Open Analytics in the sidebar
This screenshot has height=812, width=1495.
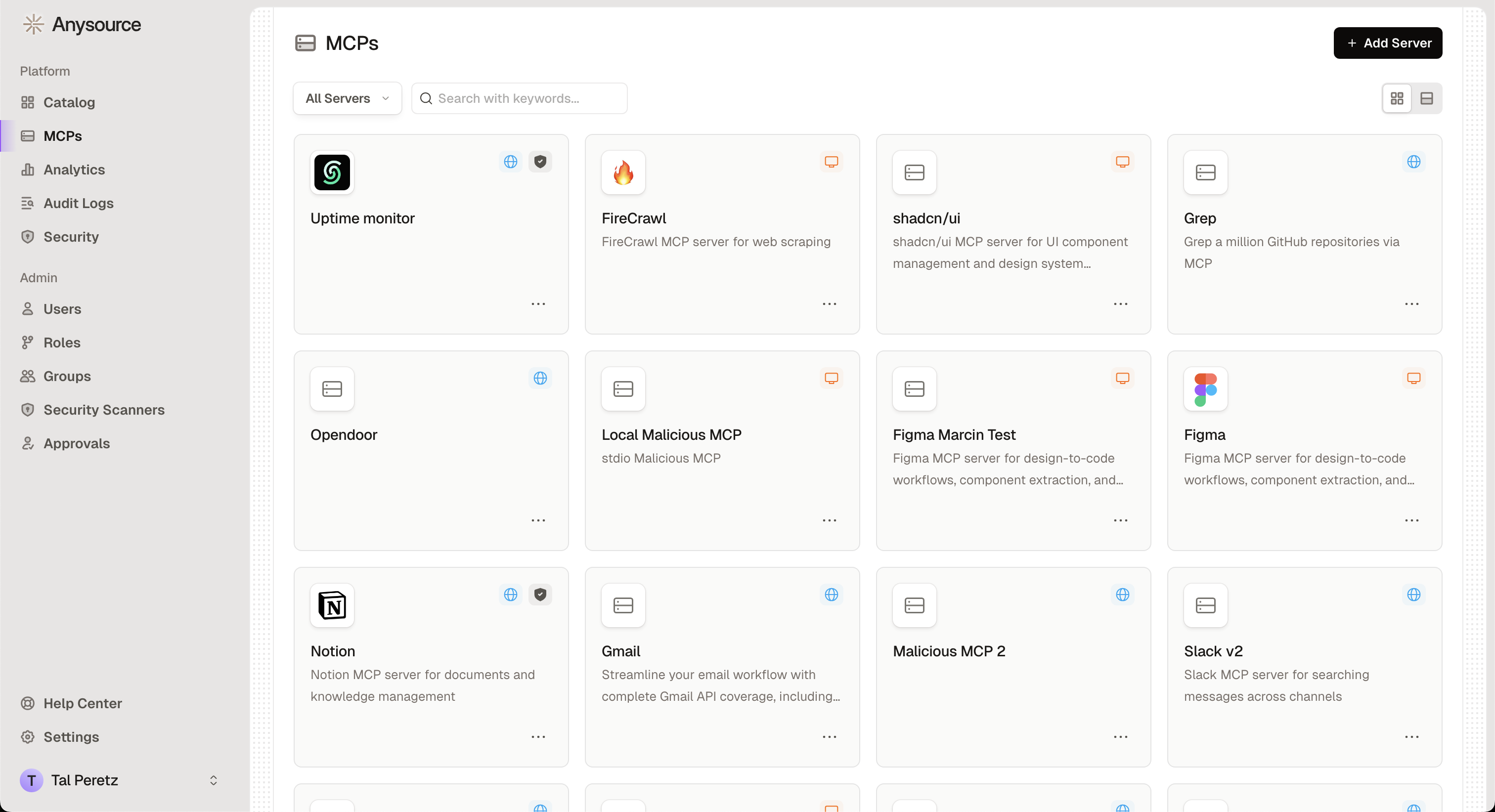click(74, 170)
